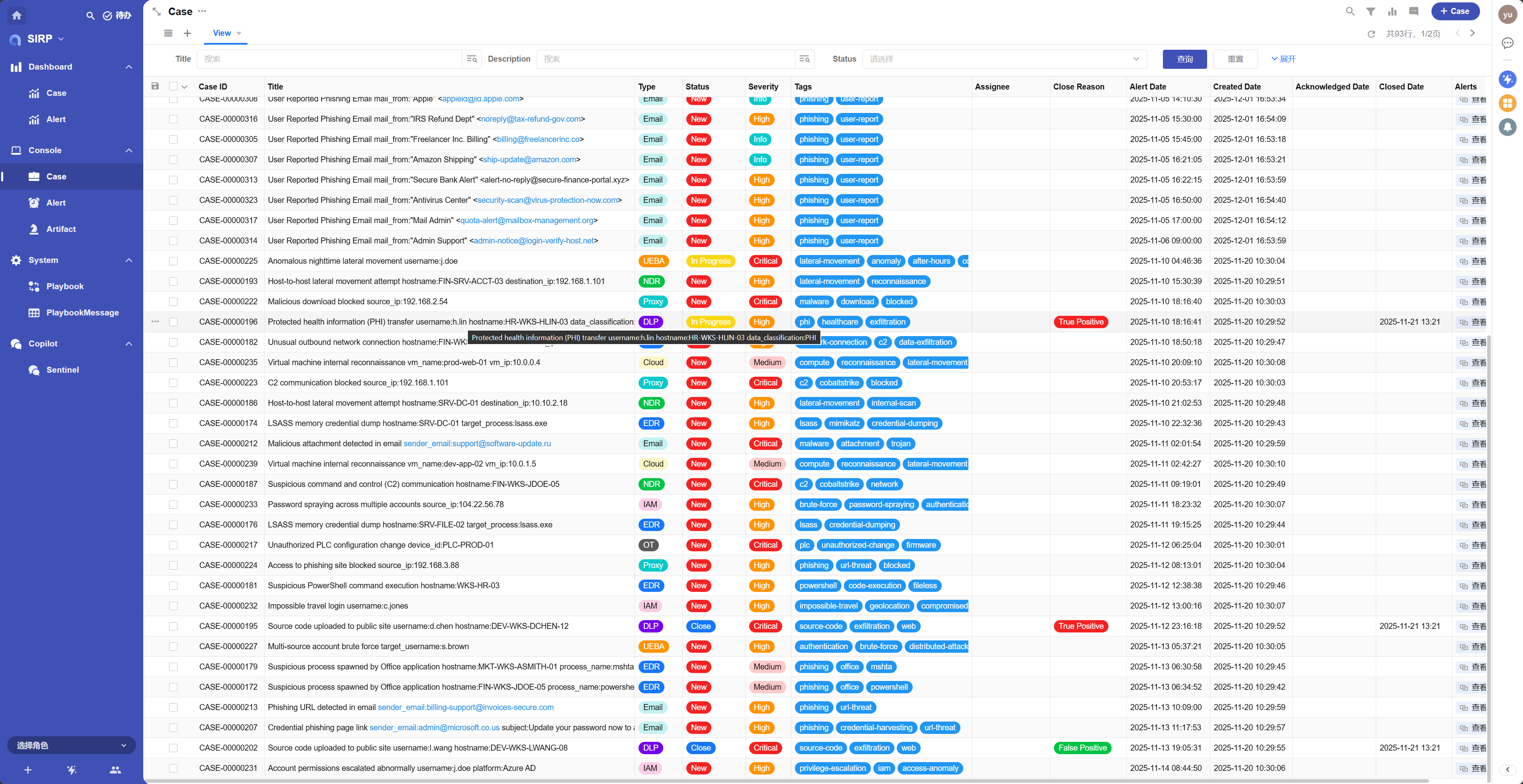Select the View tab

(x=222, y=33)
